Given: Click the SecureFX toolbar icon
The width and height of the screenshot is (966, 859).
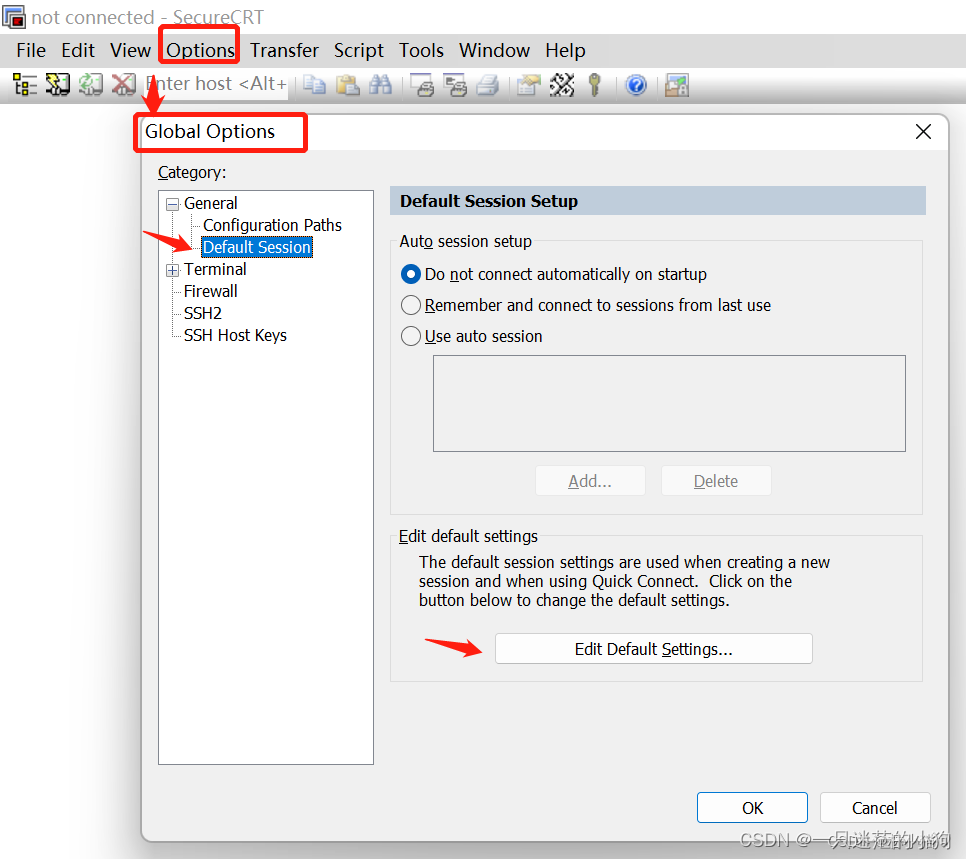Looking at the screenshot, I should 676,84.
